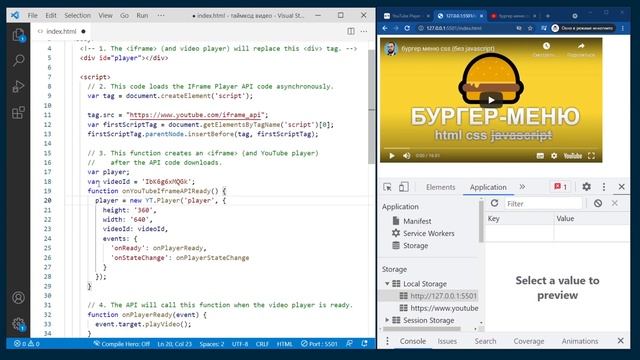640x360 pixels.
Task: Refresh the storage table in DevTools
Action: 494,203
